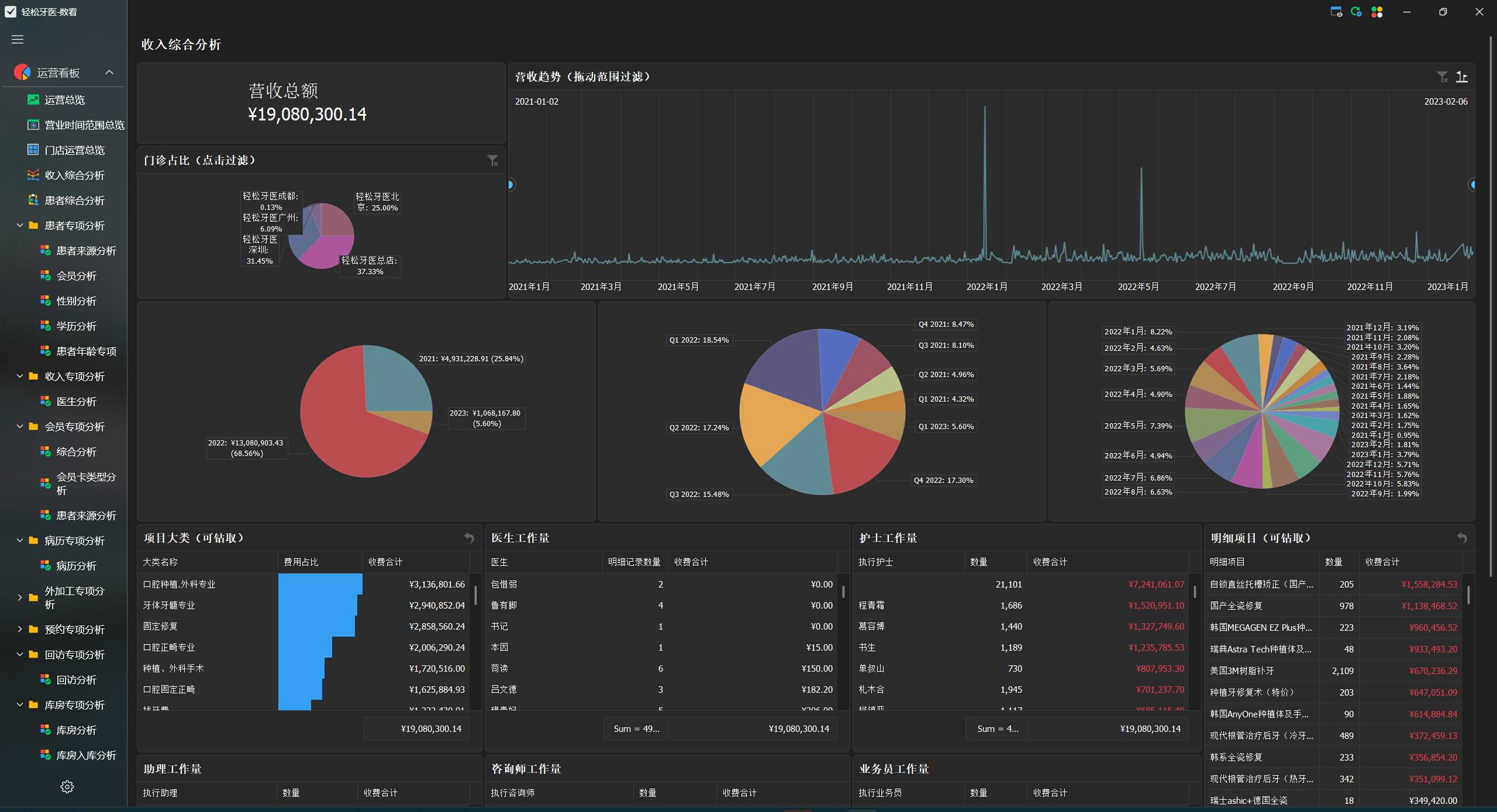
Task: Click the window preview eye icon
Action: pyautogui.click(x=1336, y=12)
